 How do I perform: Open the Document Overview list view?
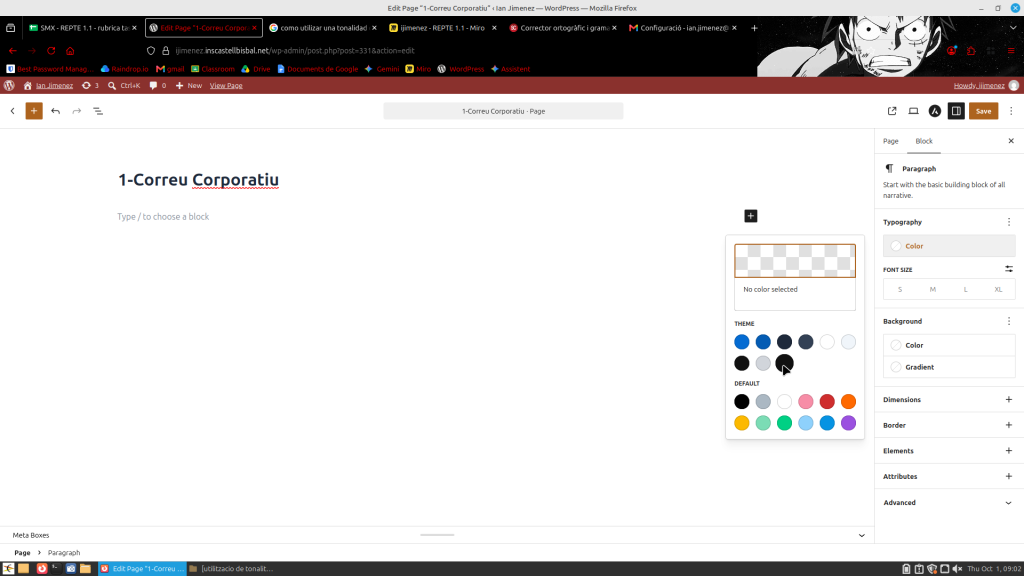point(98,111)
